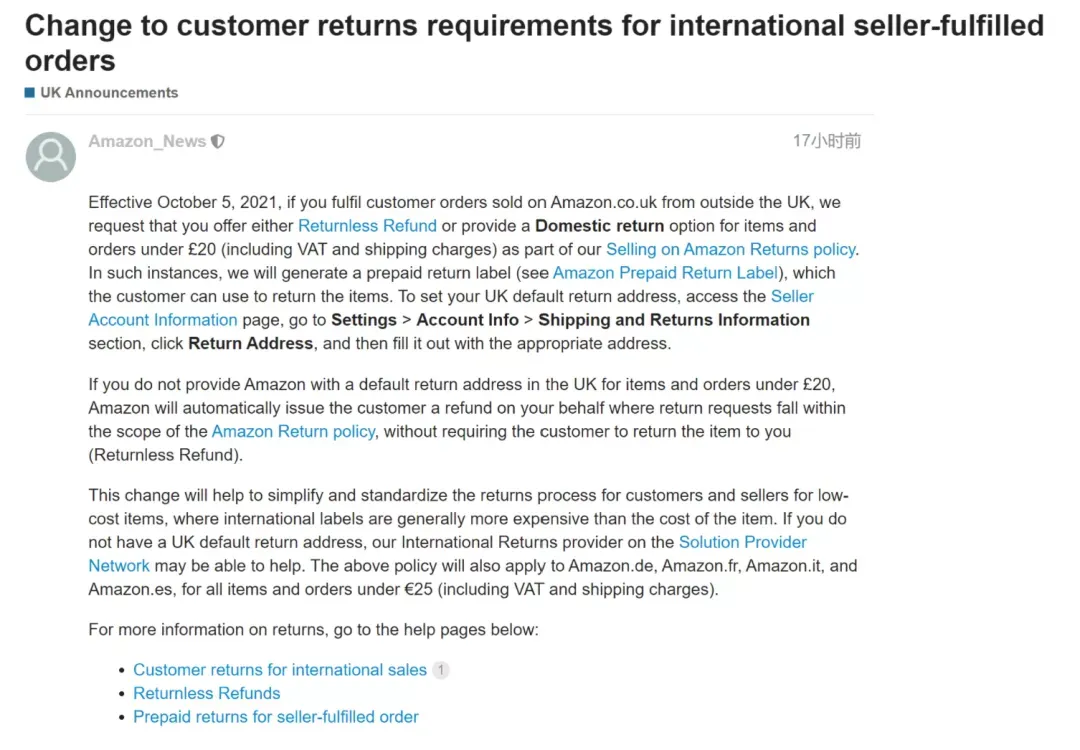1080x750 pixels.
Task: Open the UK Announcements category
Action: [x=109, y=92]
